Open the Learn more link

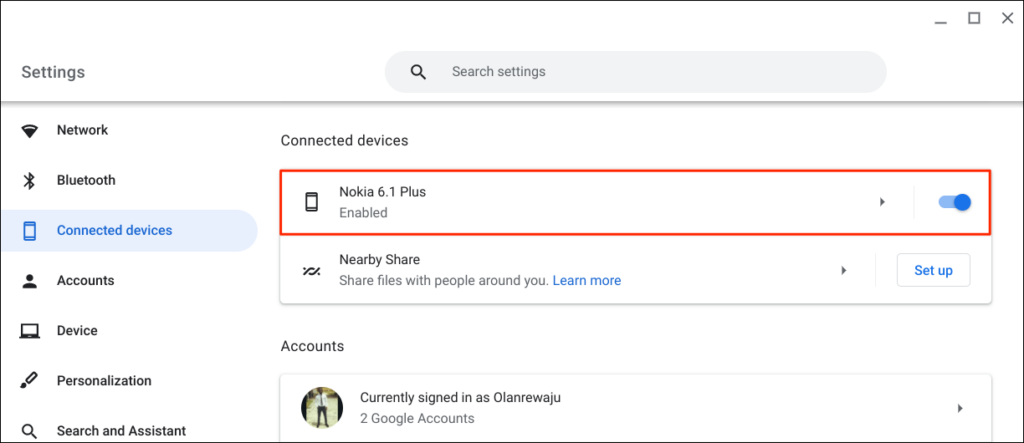(x=587, y=281)
